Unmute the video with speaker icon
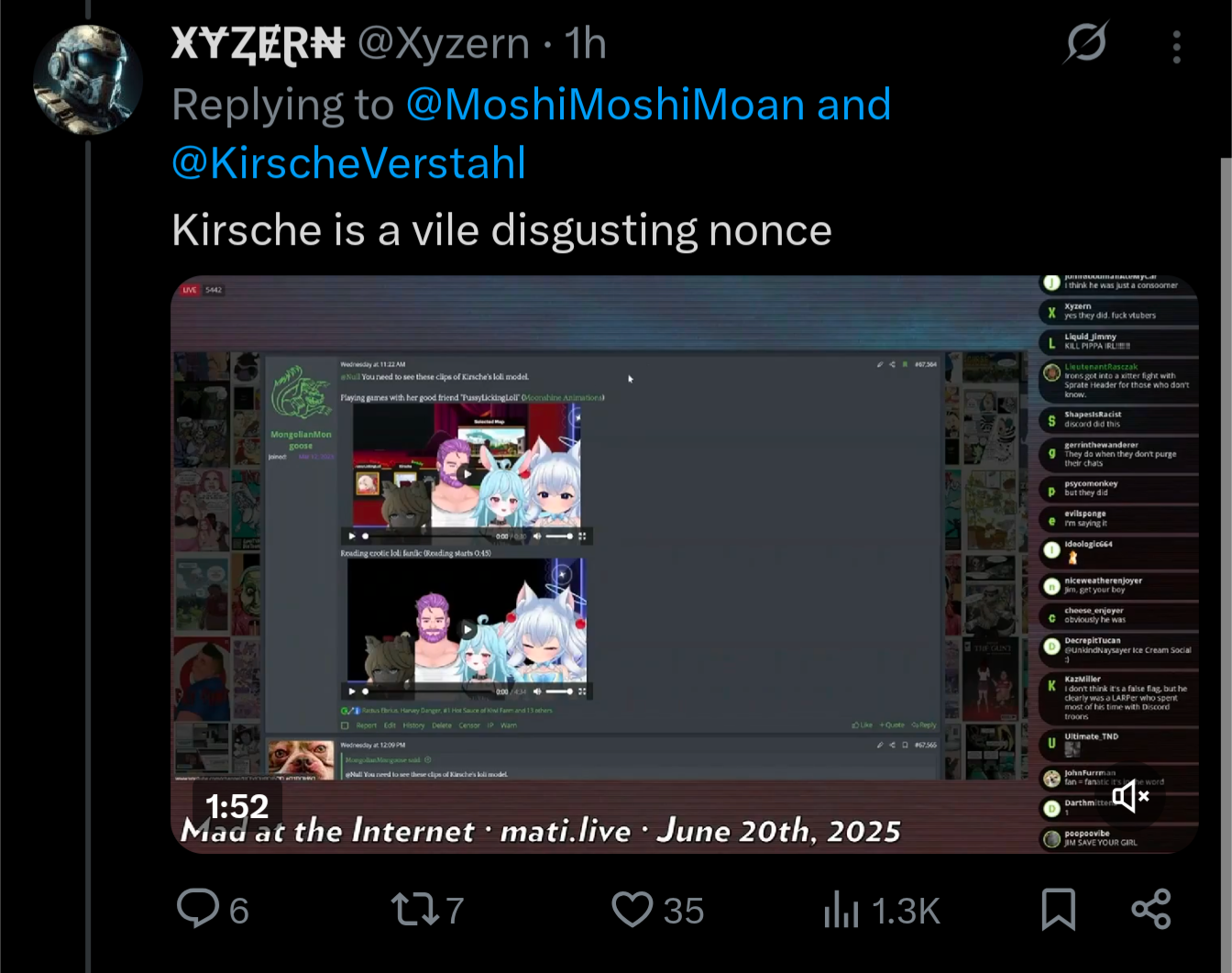 click(x=1130, y=796)
